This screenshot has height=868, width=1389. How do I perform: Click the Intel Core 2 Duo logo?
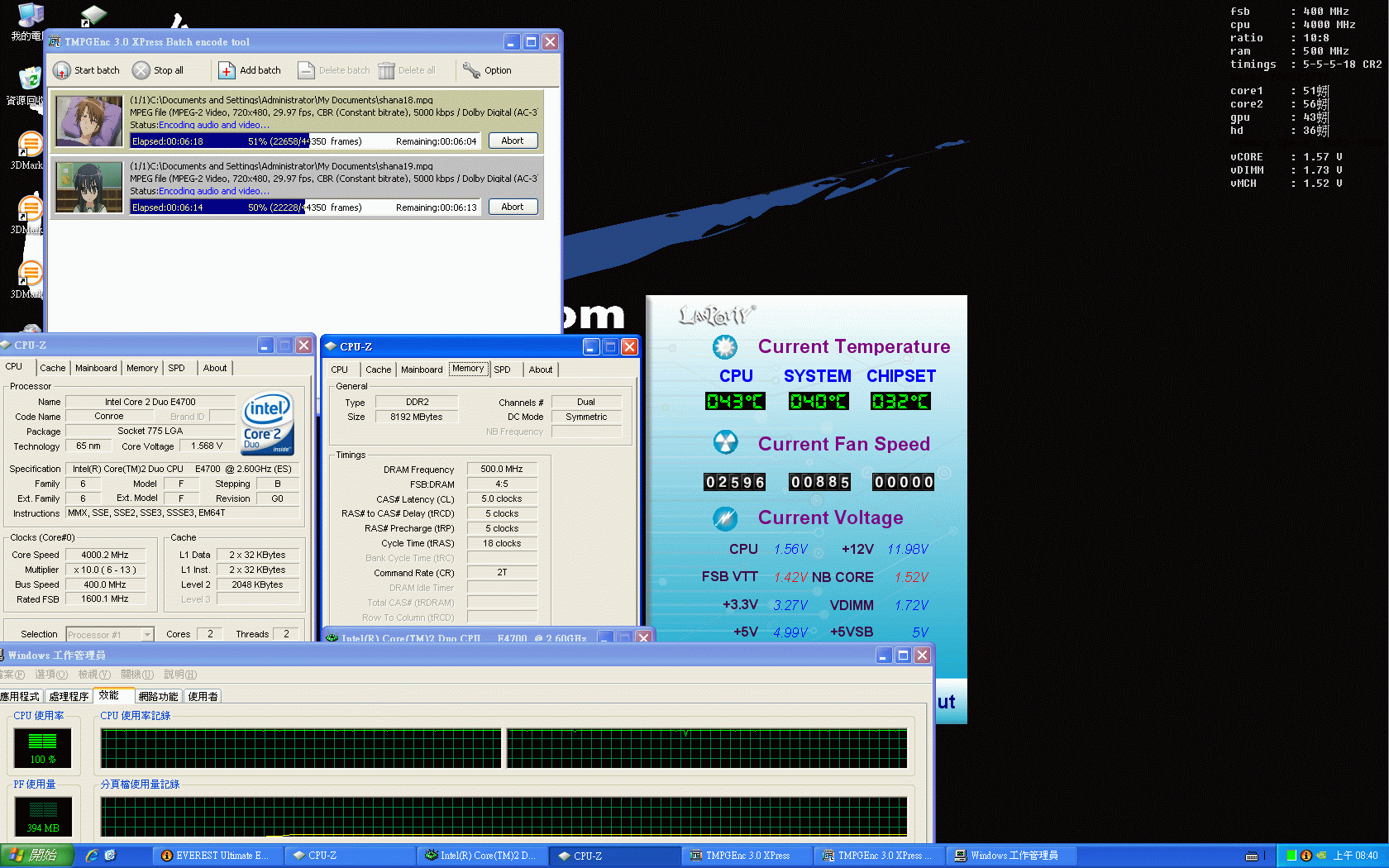tap(267, 422)
